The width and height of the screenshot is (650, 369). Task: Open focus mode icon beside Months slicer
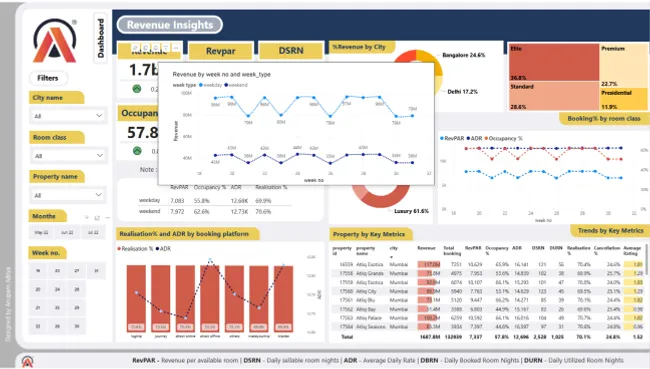(97, 217)
